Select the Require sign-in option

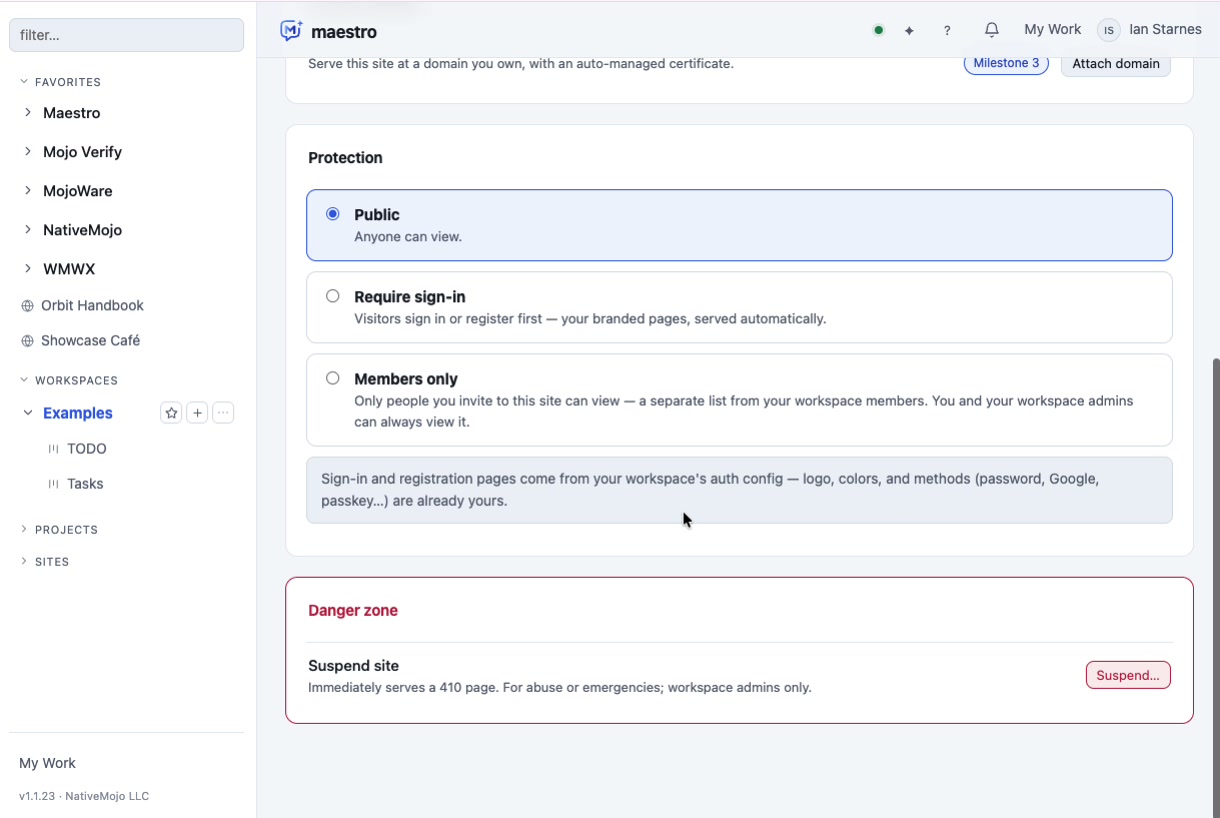tap(739, 307)
